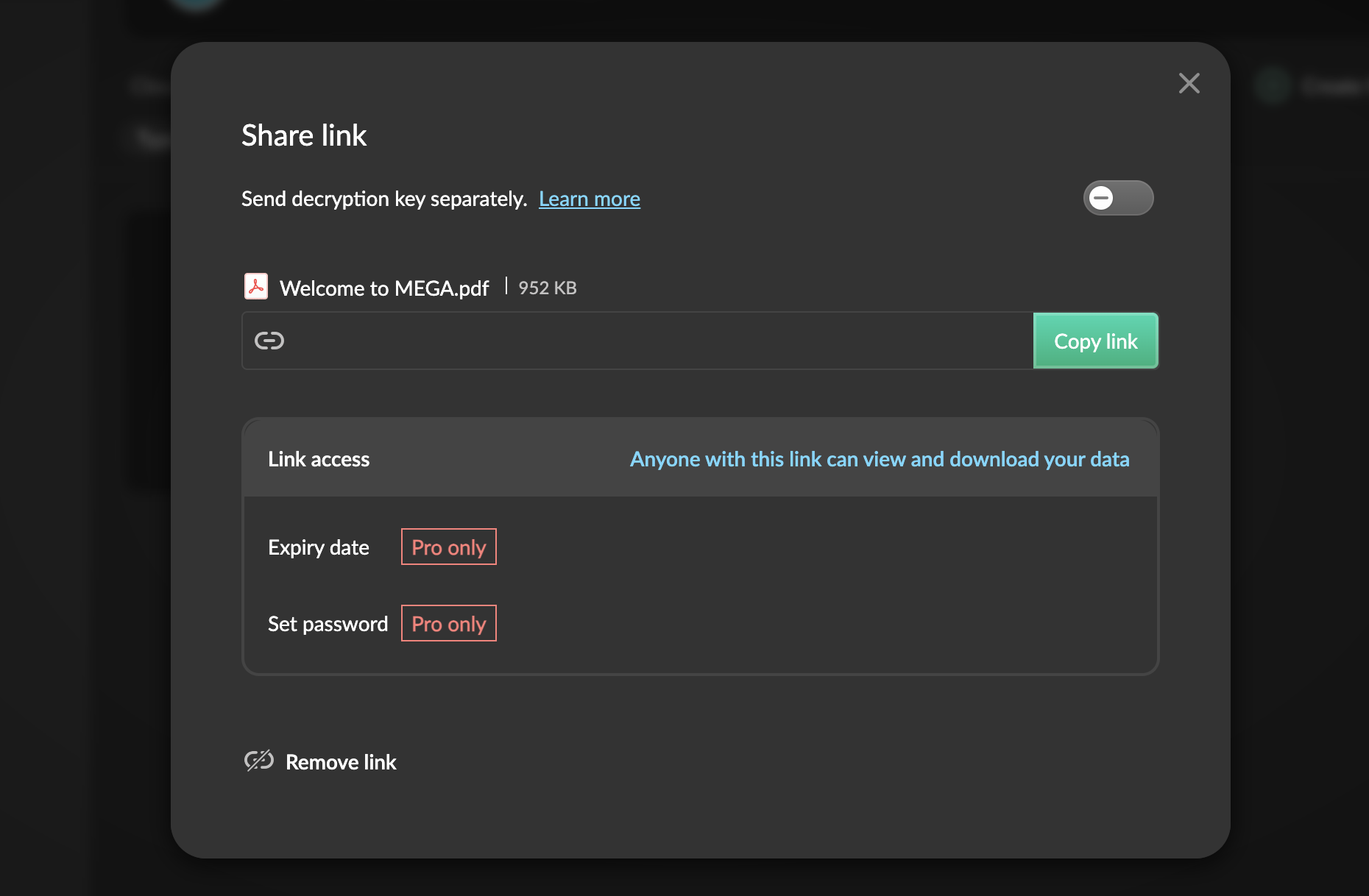Enable sending the decryption key separately

pos(1118,198)
